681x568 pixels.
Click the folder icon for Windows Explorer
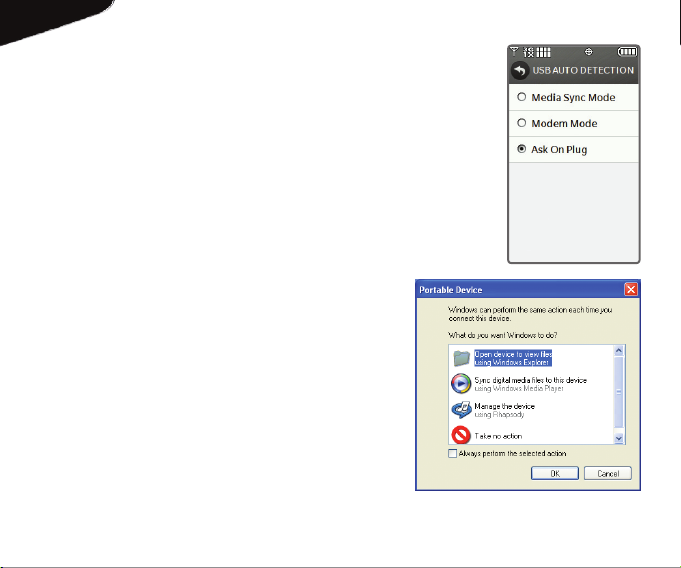[461, 358]
